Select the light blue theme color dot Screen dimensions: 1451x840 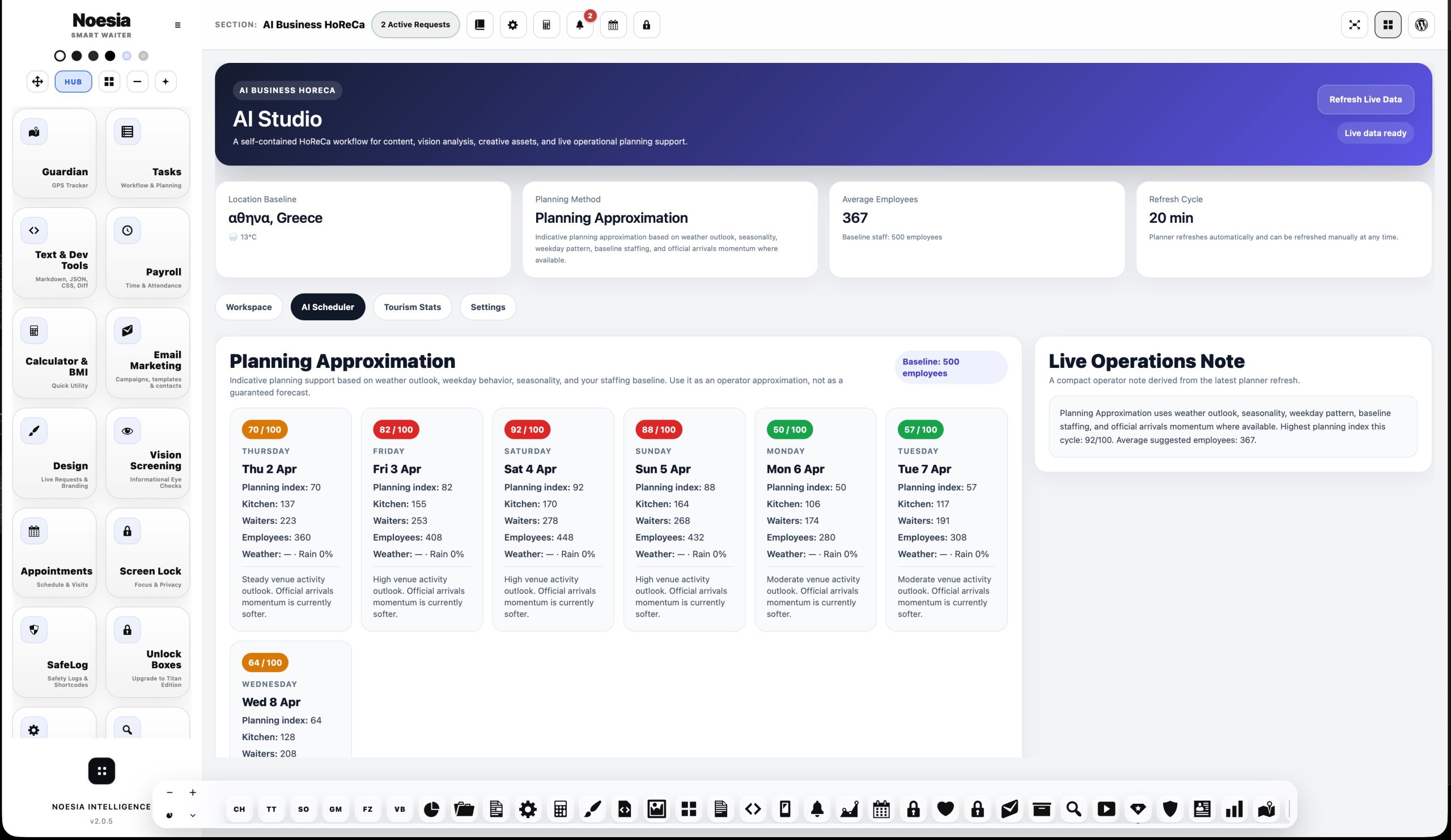pyautogui.click(x=126, y=56)
